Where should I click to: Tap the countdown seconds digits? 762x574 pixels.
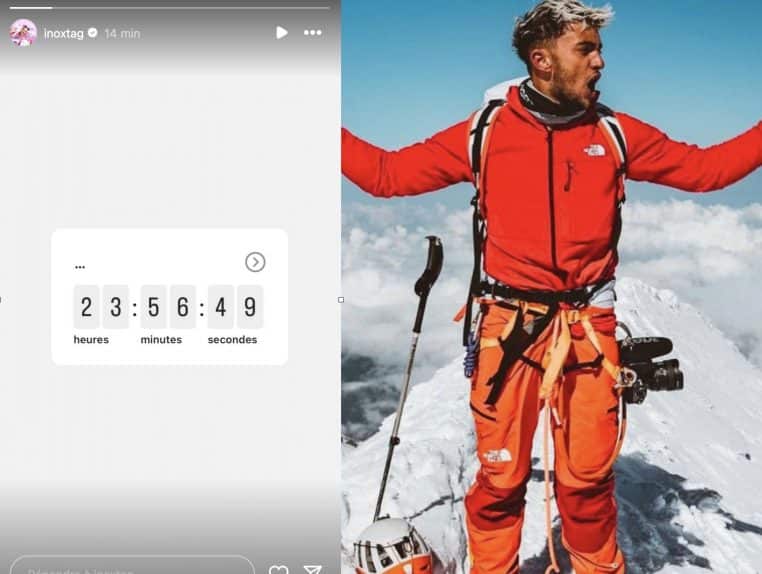(235, 307)
